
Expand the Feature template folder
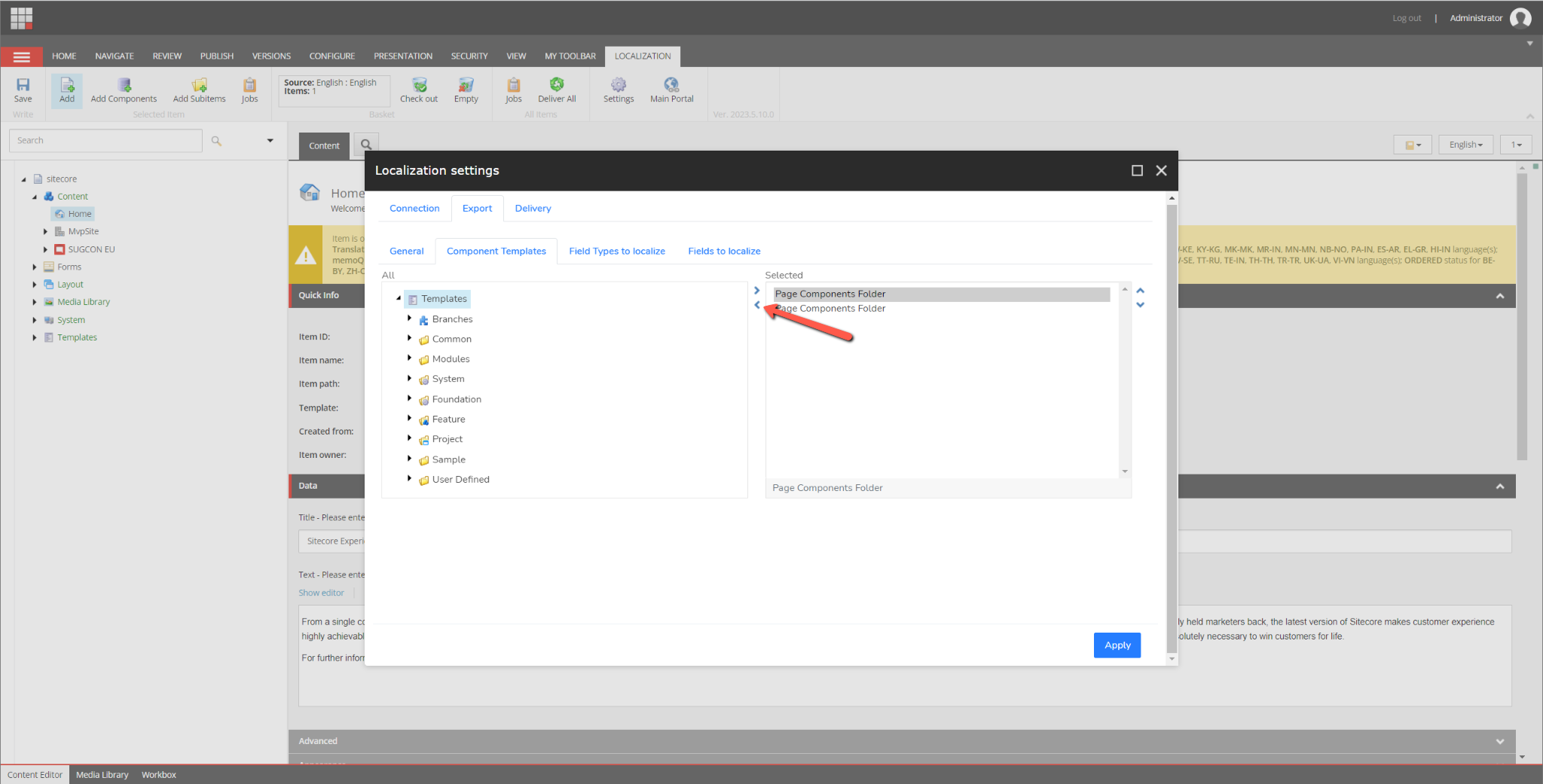tap(409, 418)
